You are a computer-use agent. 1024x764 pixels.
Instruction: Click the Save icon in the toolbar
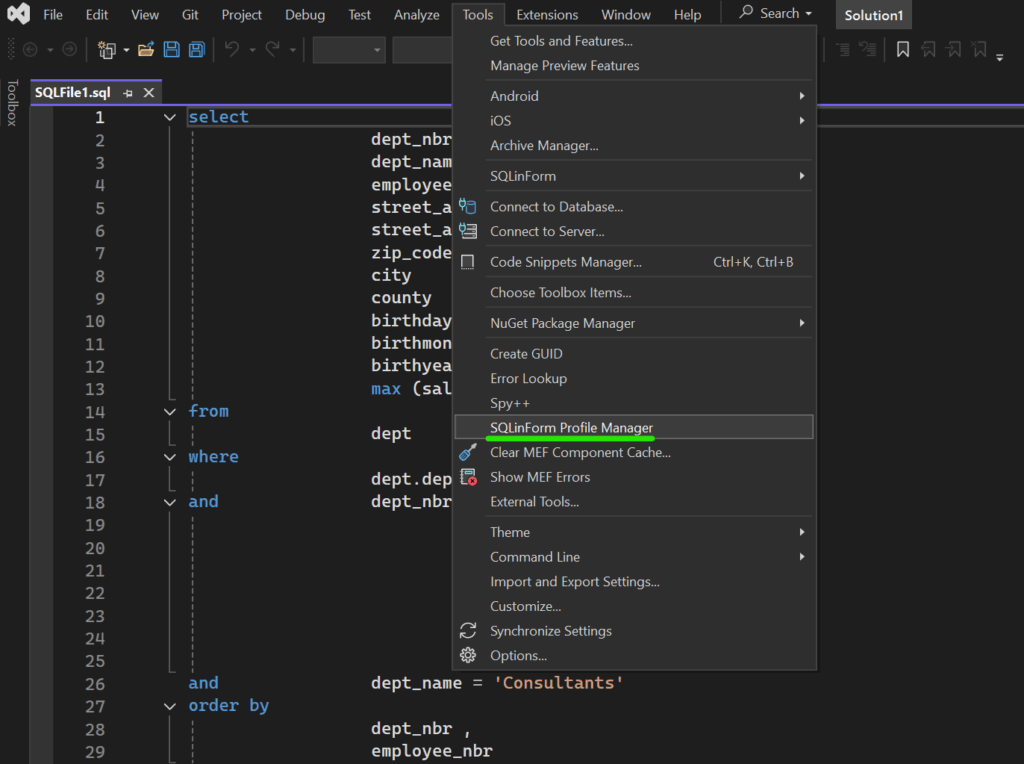click(172, 49)
